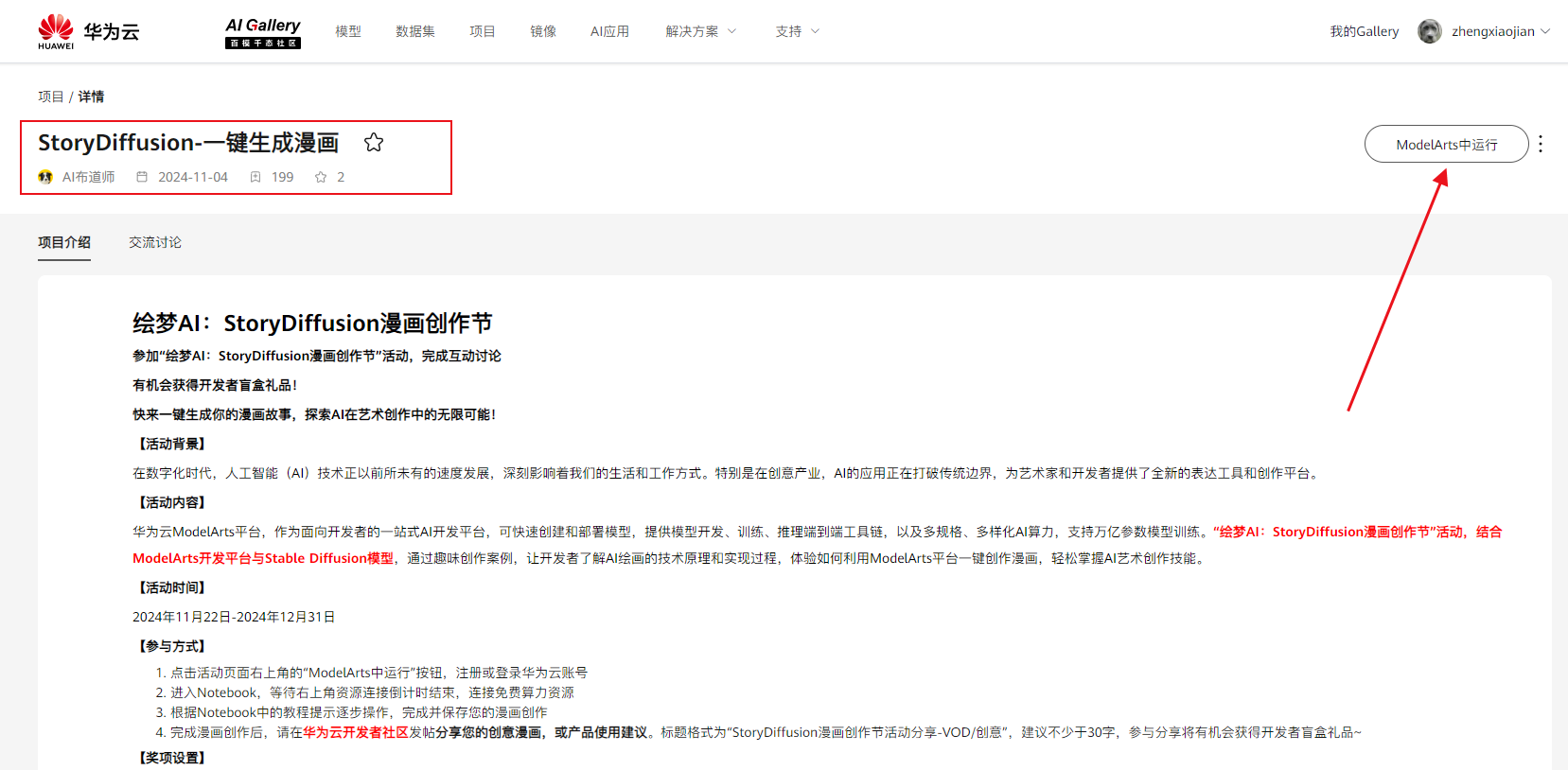Open the AI应用 navigation item
The height and width of the screenshot is (770, 1568).
coord(609,31)
